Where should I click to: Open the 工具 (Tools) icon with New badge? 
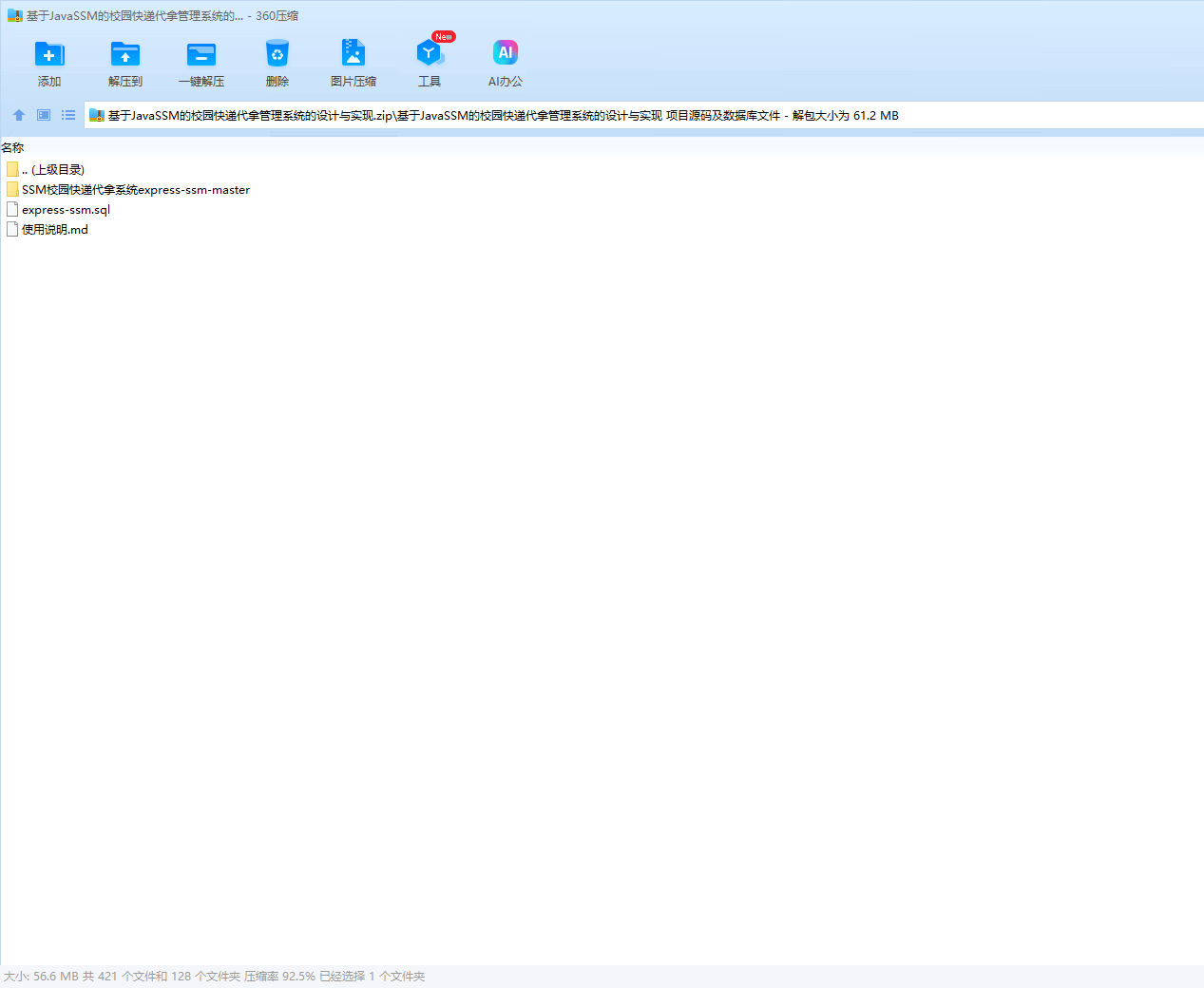click(430, 52)
